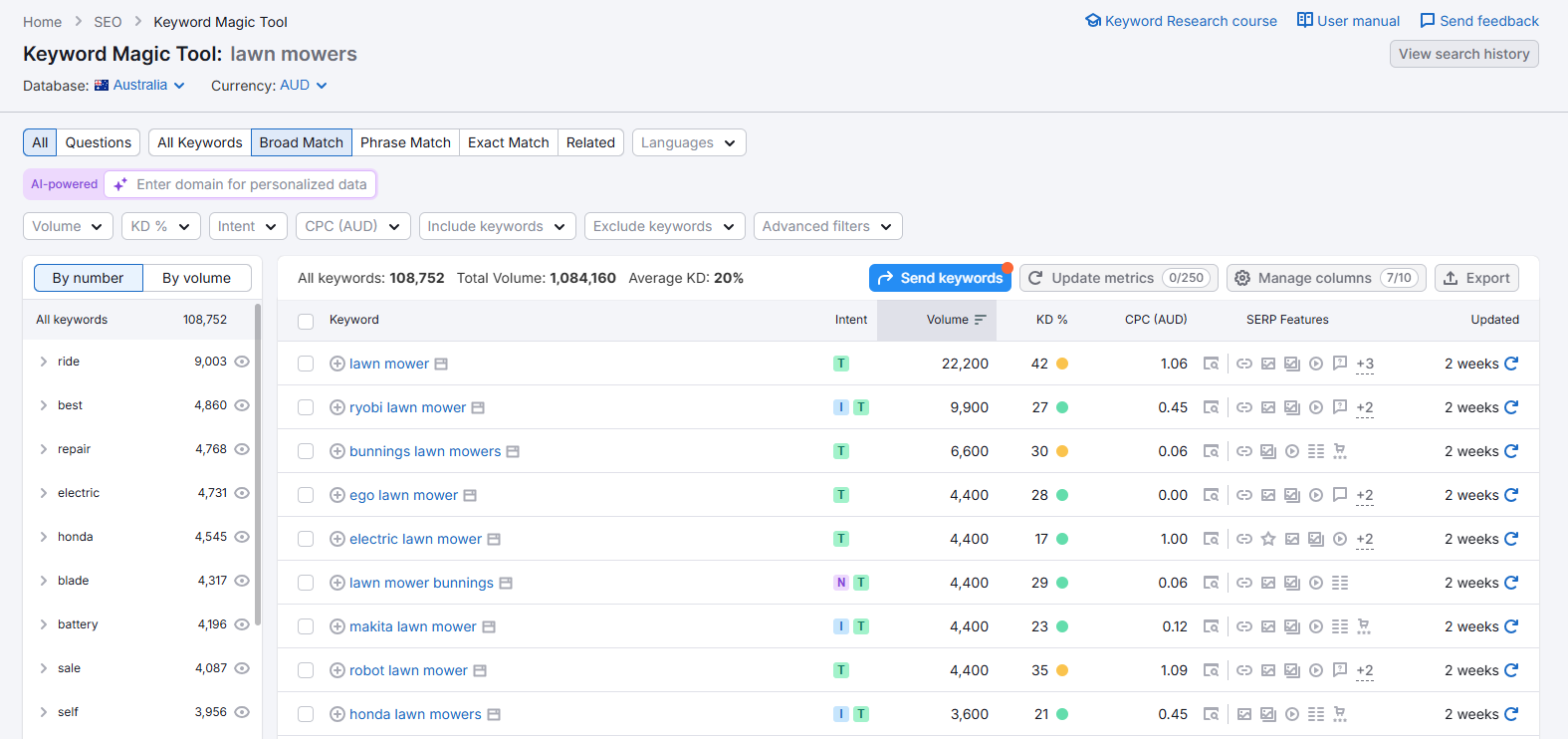
Task: Open the Include keywords dropdown
Action: pyautogui.click(x=497, y=226)
